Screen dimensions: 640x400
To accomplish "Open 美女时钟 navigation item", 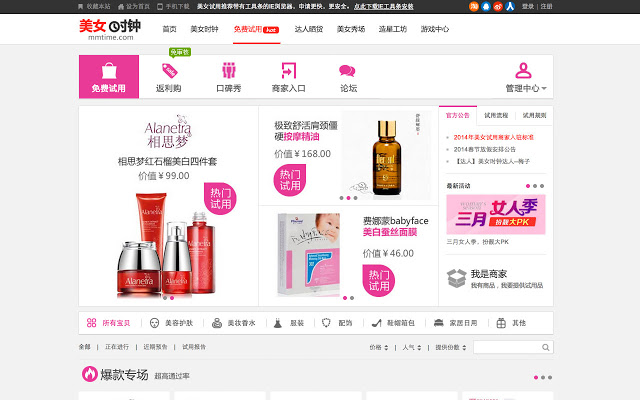I will coord(204,29).
